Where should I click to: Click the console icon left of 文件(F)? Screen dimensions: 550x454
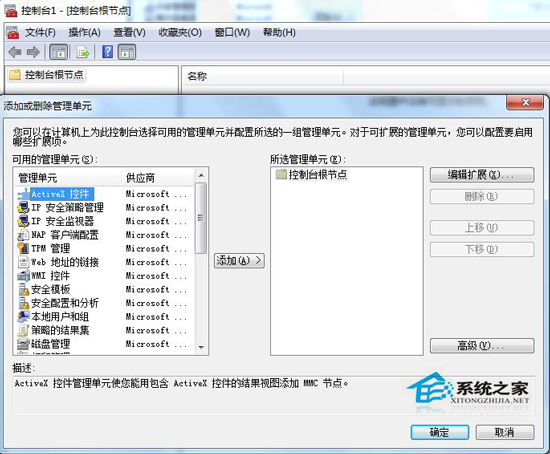point(13,33)
